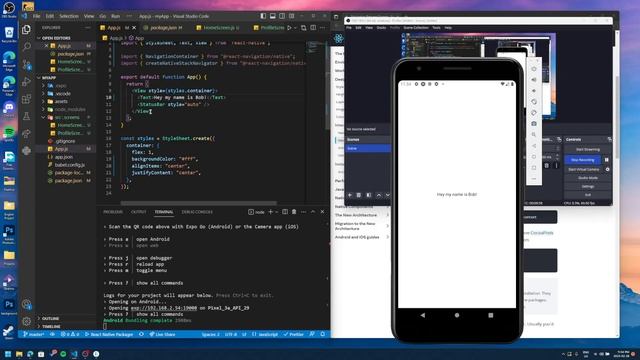Click Start Virtual Camera in OBS
Viewport: 640px width, 360px height.
click(584, 169)
